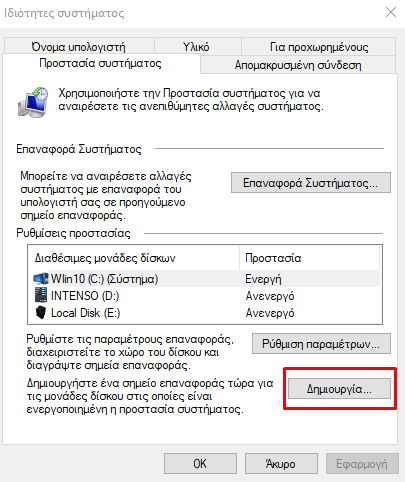Select the Wlin10 (C:) (Σύστημα) drive text
405x482 pixels.
(x=104, y=279)
